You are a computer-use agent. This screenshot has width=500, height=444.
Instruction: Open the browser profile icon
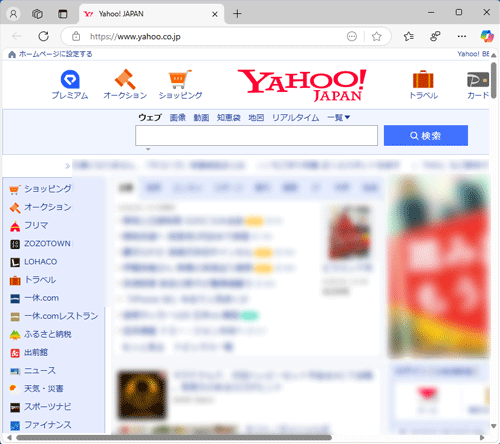pyautogui.click(x=13, y=14)
